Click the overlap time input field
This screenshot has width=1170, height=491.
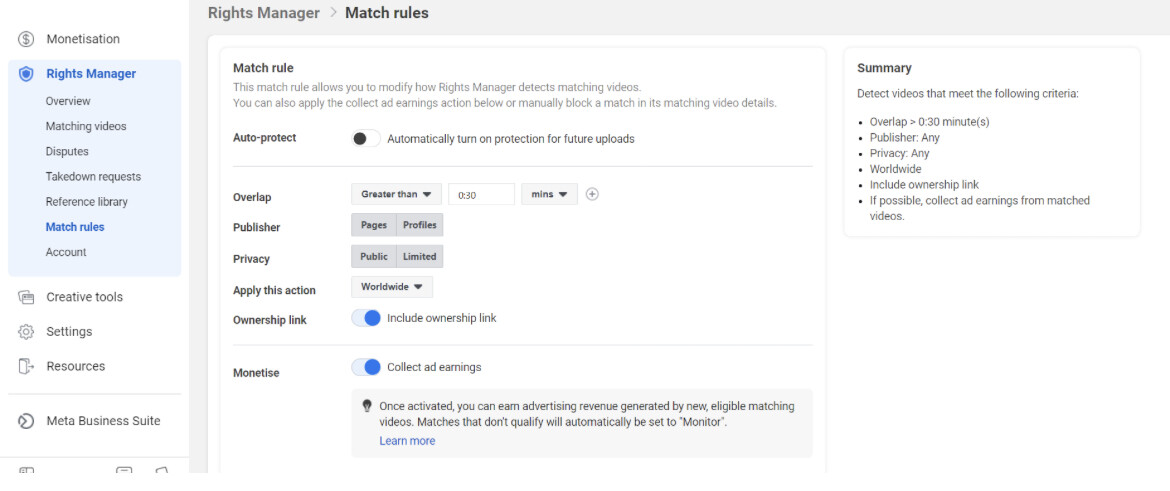point(481,195)
